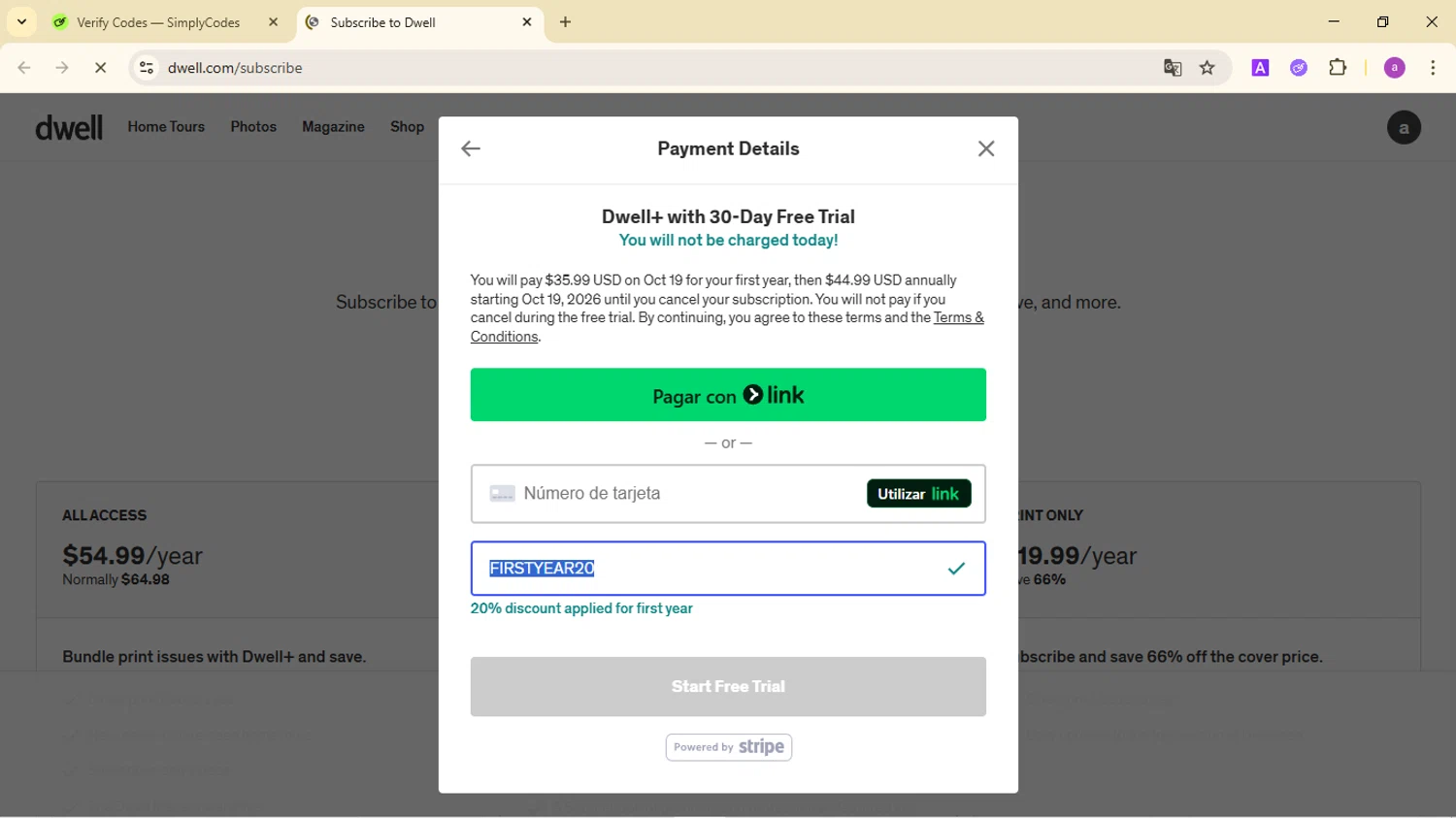Open the Shop menu item
This screenshot has height=818, width=1456.
[407, 127]
